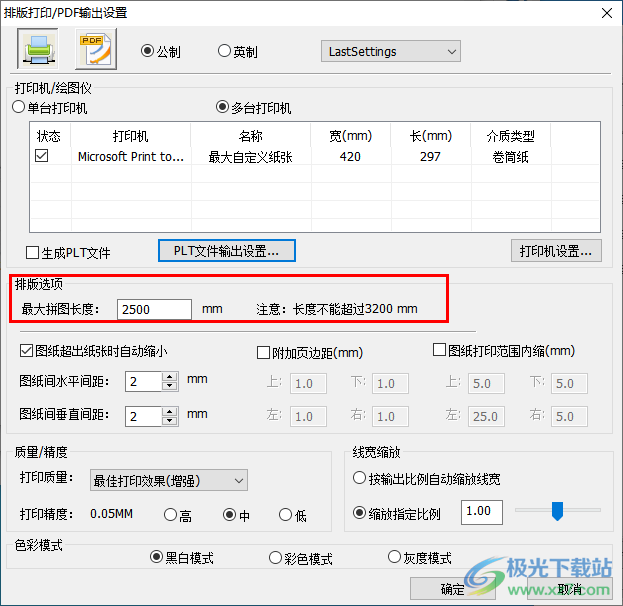Viewport: 623px width, 606px height.
Task: Click the PDF output icon button
Action: click(x=96, y=48)
